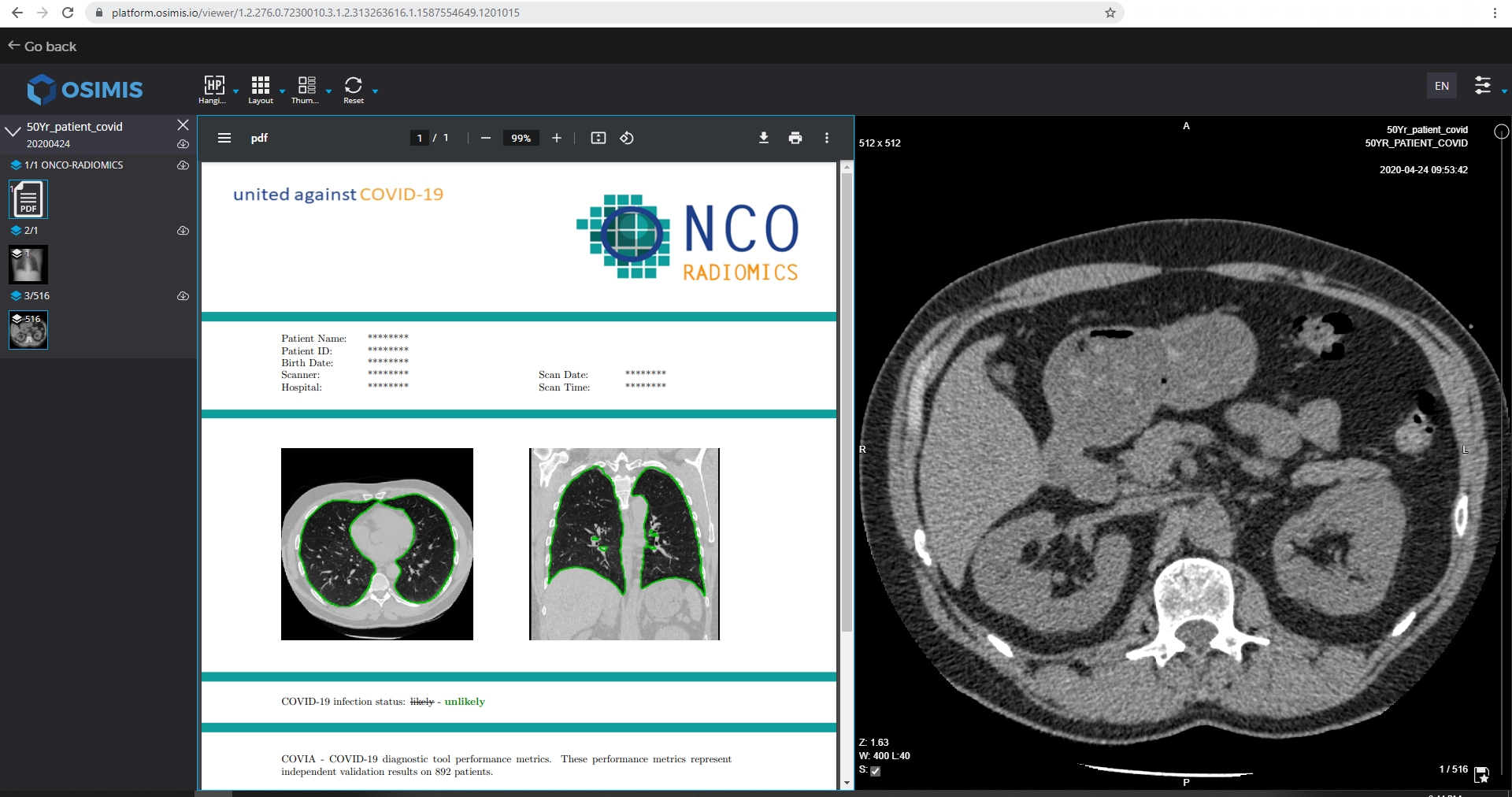Viewport: 1512px width, 797px height.
Task: Collapse the 50Yr_patient_covid study
Action: [13, 131]
